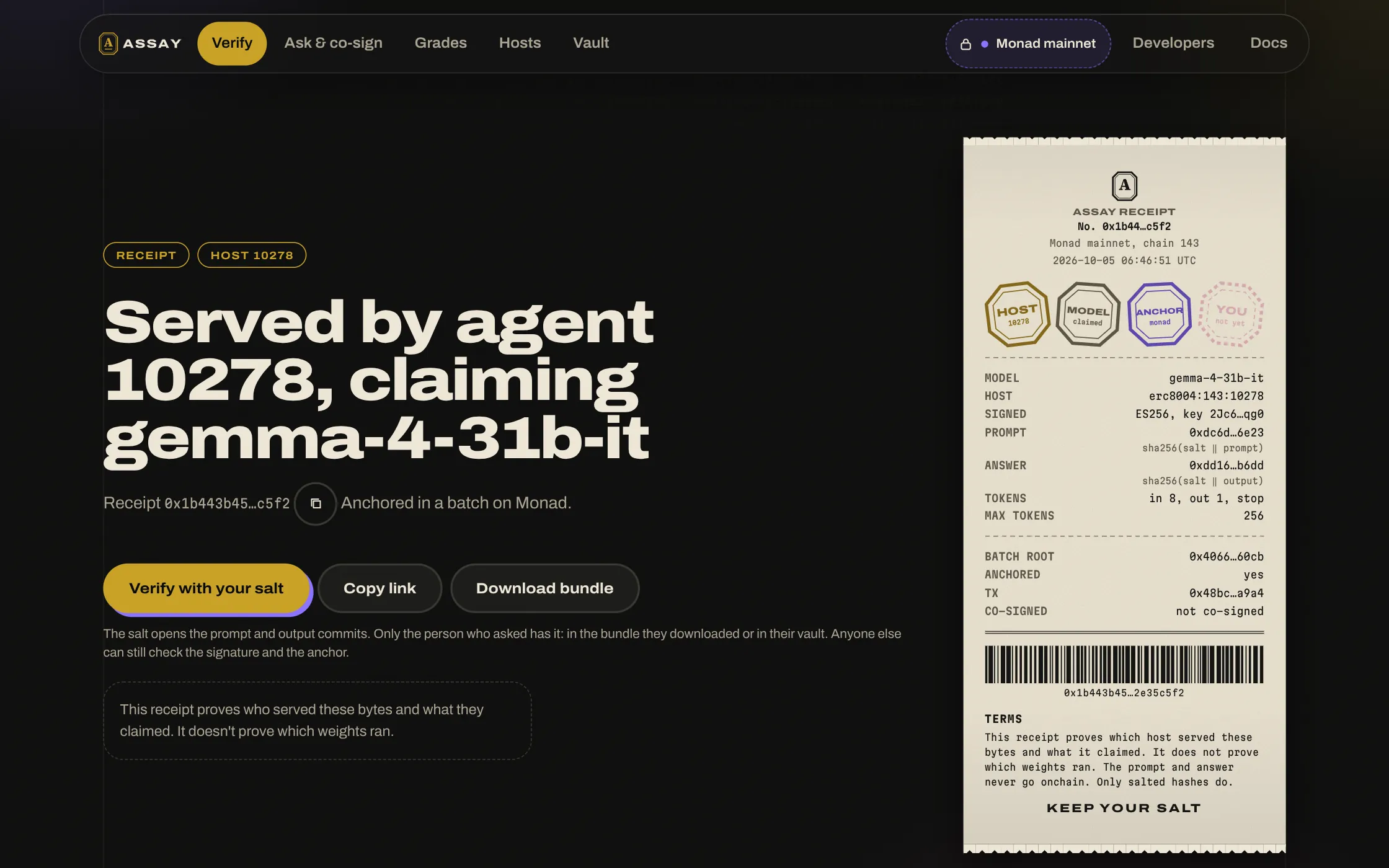Click the Assay emblem at the receipt top
Image resolution: width=1389 pixels, height=868 pixels.
[x=1124, y=186]
